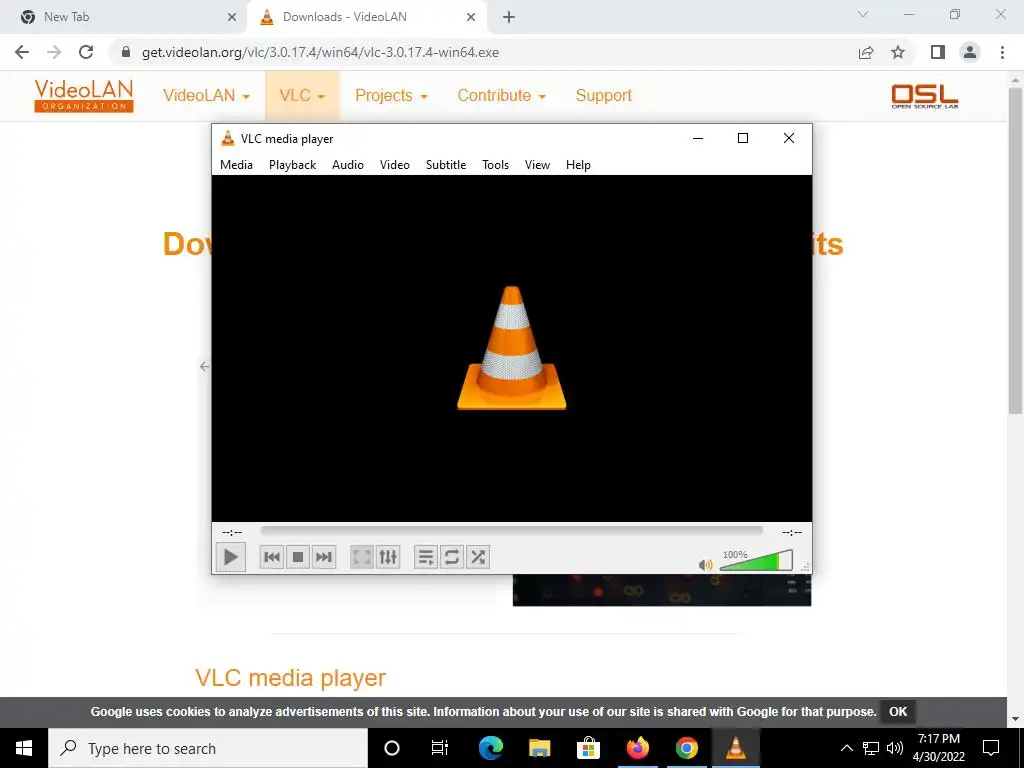Click the Chrome address bar URL

point(320,52)
